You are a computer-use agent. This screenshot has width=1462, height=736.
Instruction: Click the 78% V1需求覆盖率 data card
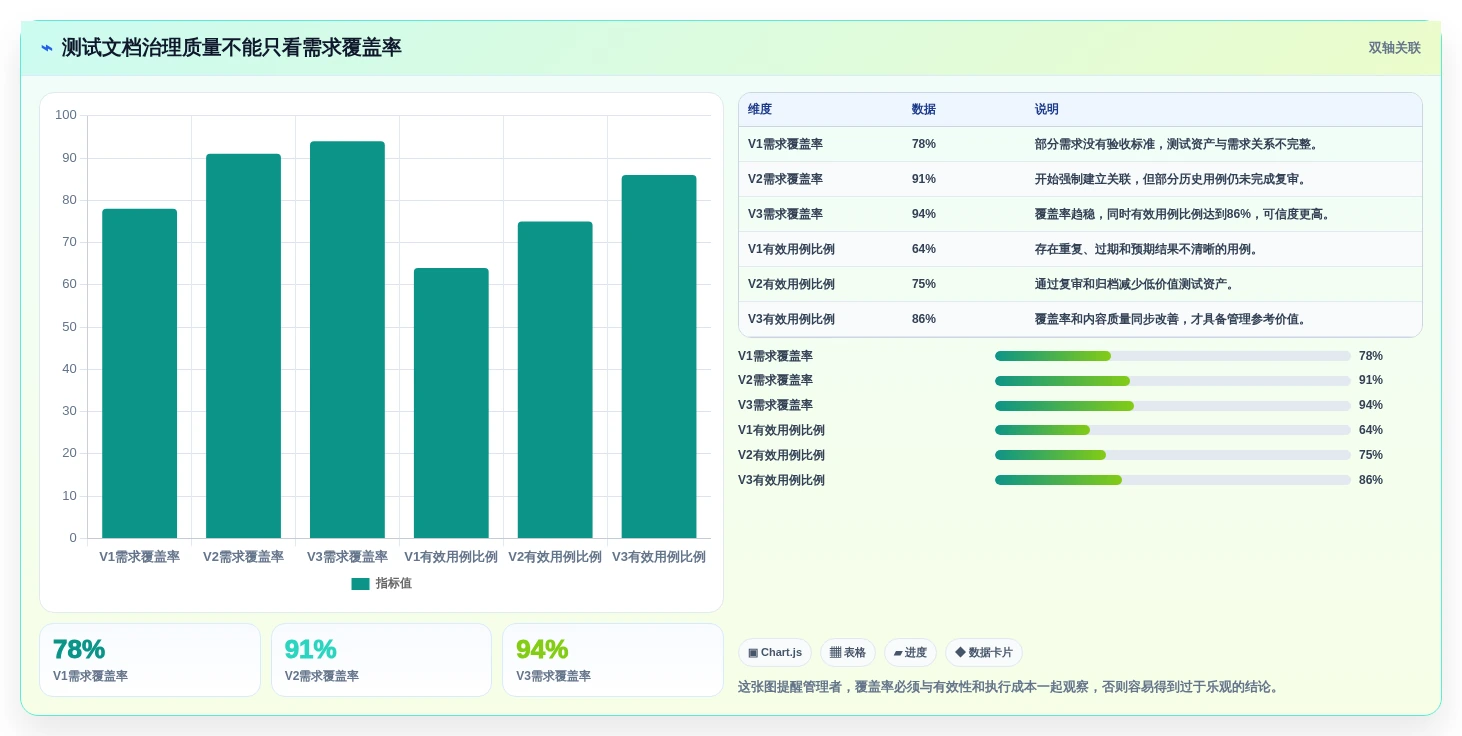coord(150,660)
